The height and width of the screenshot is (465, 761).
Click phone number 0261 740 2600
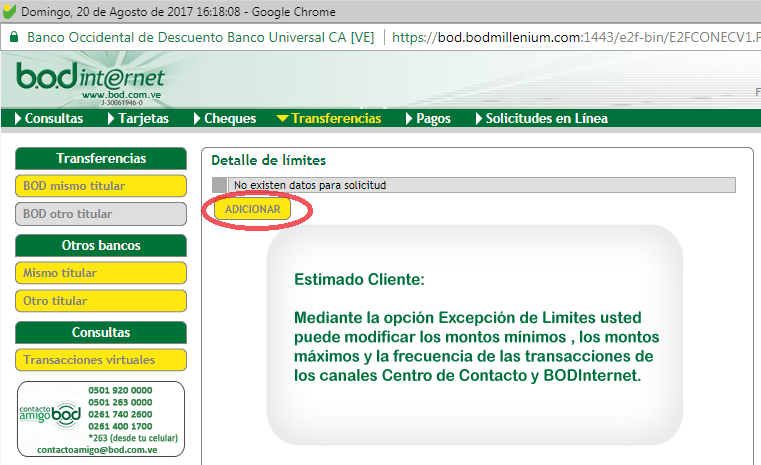[120, 414]
